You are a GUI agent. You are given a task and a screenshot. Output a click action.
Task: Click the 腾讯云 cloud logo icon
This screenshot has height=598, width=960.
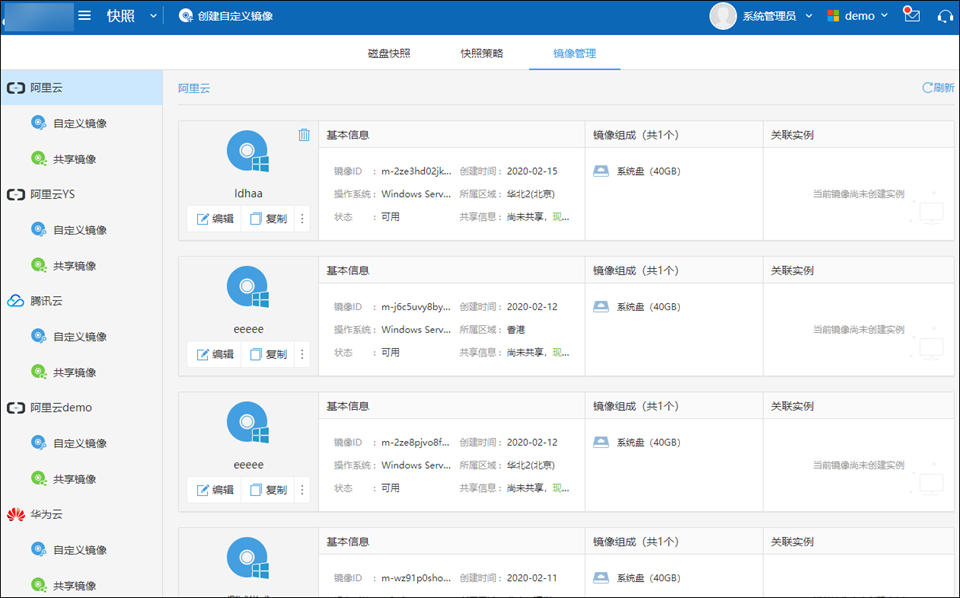(x=16, y=301)
